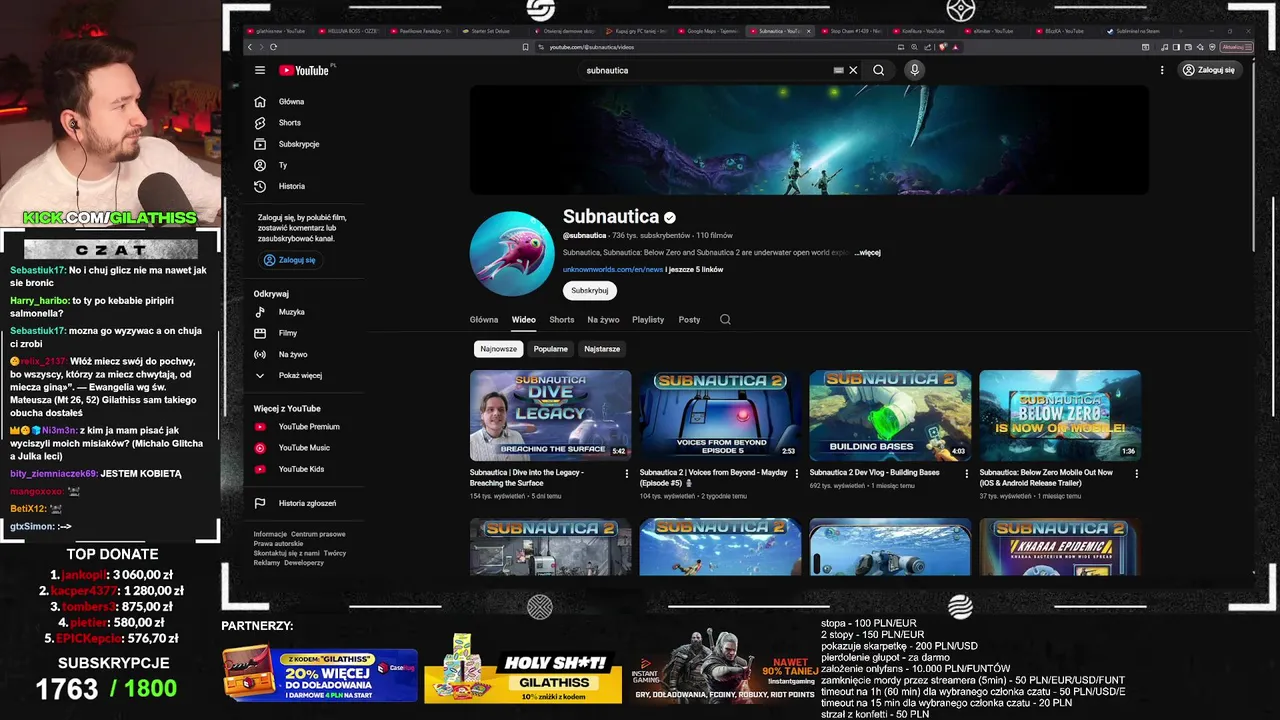This screenshot has width=1280, height=720.
Task: Open video title Subnautica 2 Dev Vlog - Building Bases
Action: [874, 473]
